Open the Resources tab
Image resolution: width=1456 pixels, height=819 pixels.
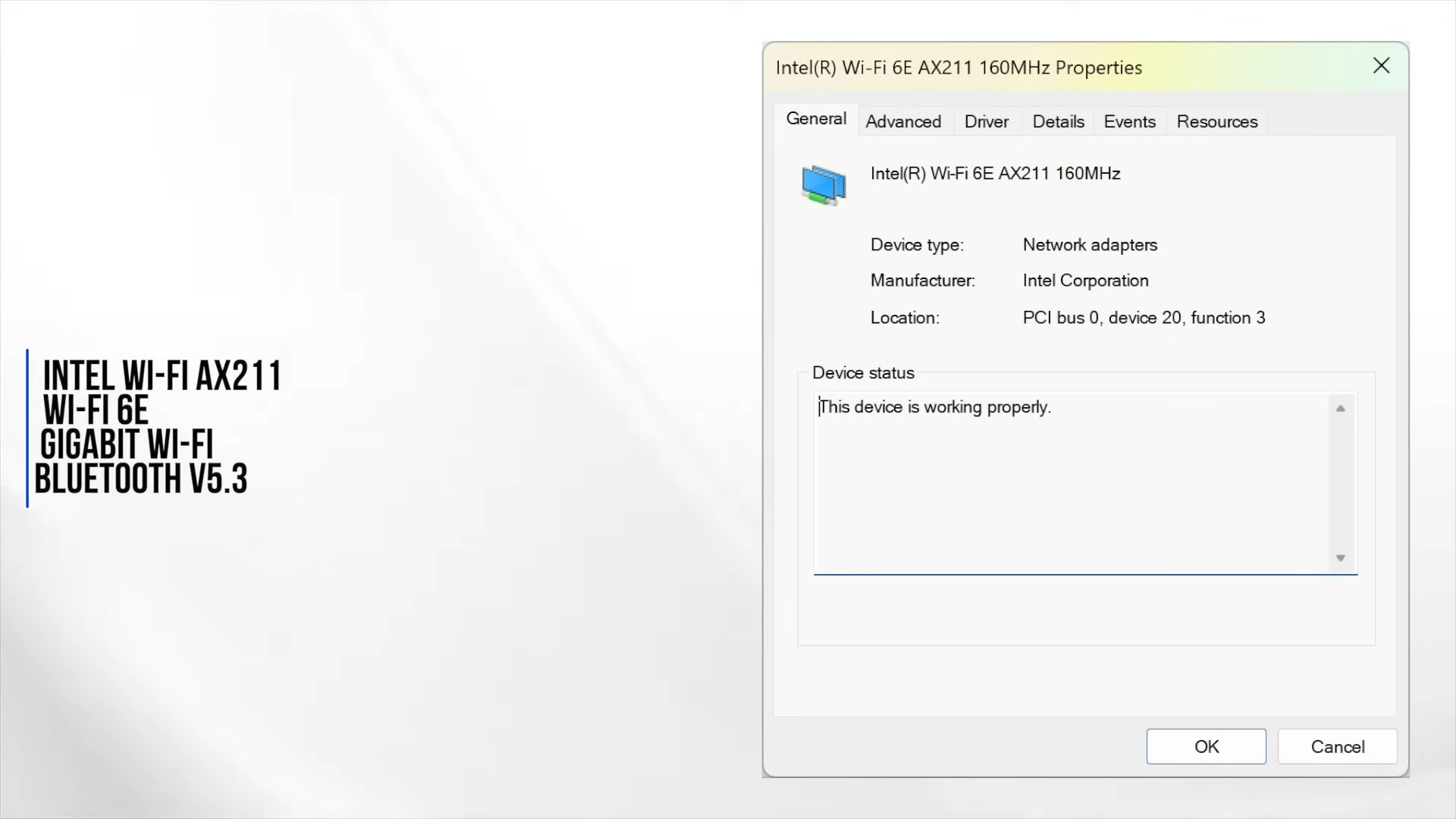(x=1217, y=121)
